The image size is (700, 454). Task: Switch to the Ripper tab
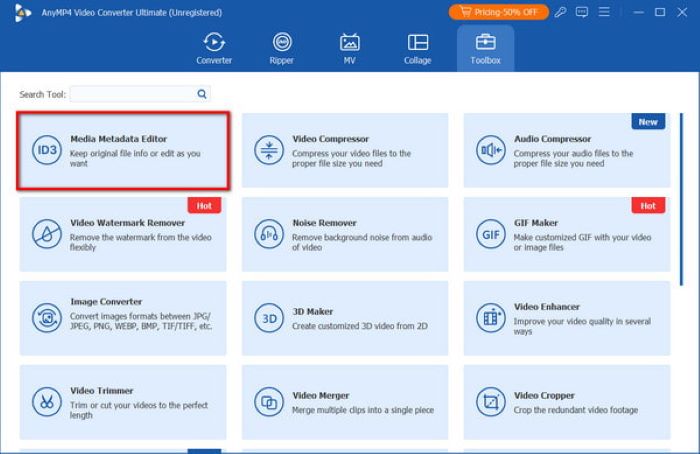[x=282, y=49]
